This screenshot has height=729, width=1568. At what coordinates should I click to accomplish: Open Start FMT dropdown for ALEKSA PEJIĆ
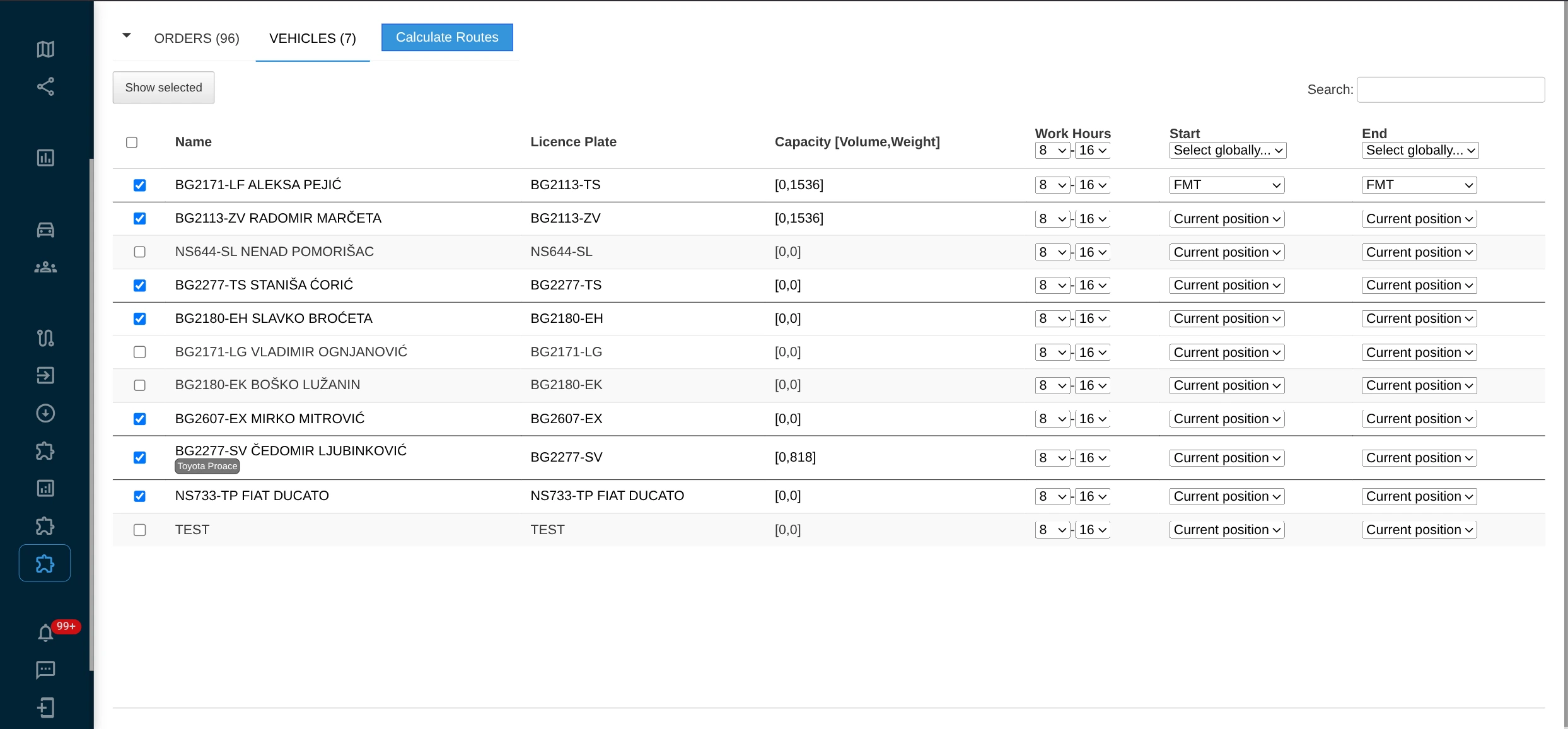coord(1227,185)
